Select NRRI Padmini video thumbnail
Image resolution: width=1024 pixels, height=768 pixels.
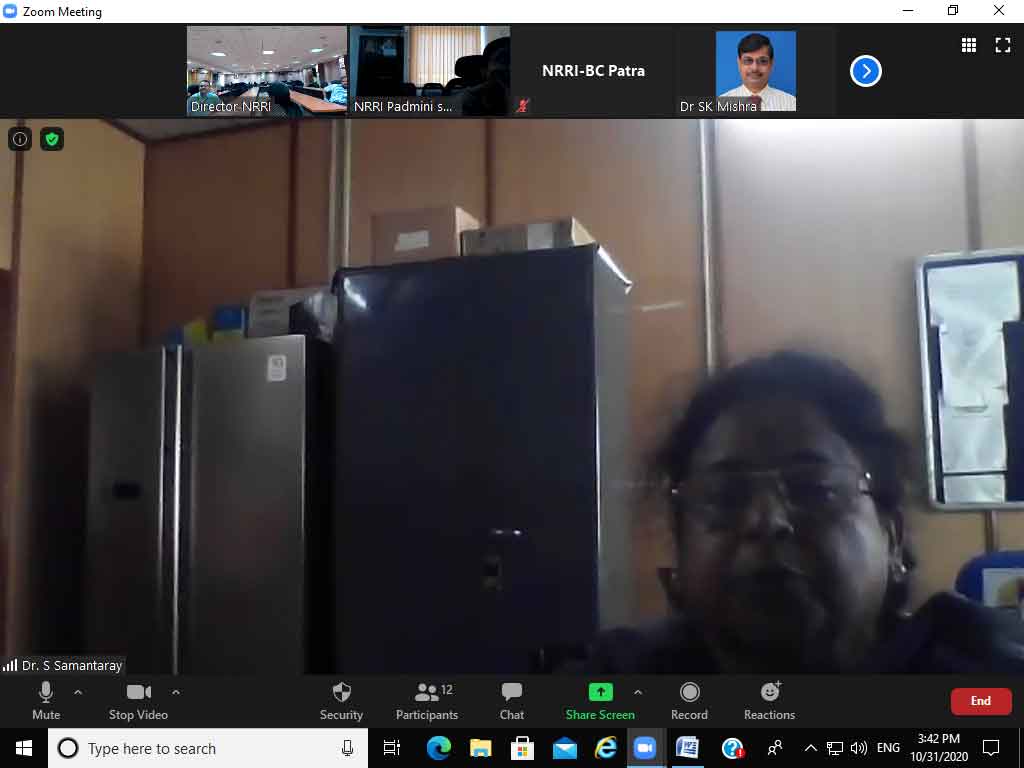pyautogui.click(x=430, y=71)
